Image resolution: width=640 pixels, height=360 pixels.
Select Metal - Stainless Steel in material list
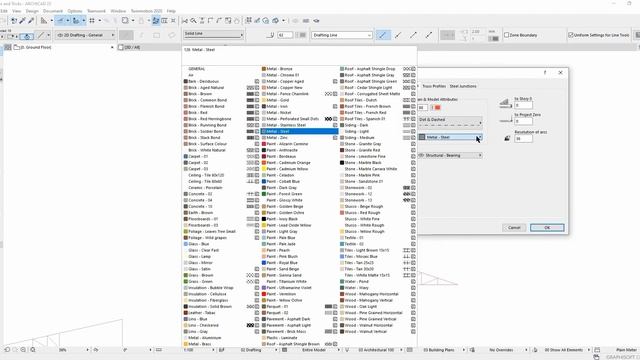point(300,125)
